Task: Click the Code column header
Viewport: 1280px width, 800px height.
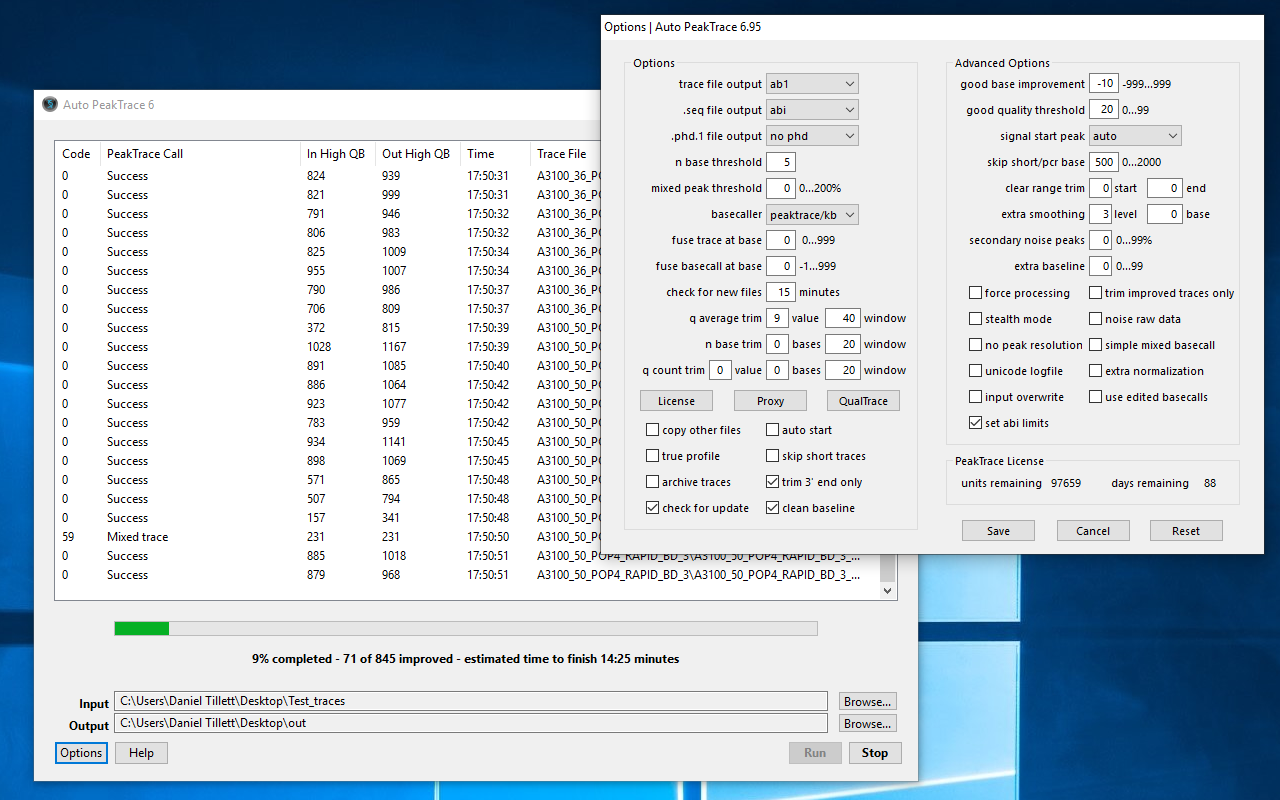Action: pos(78,154)
